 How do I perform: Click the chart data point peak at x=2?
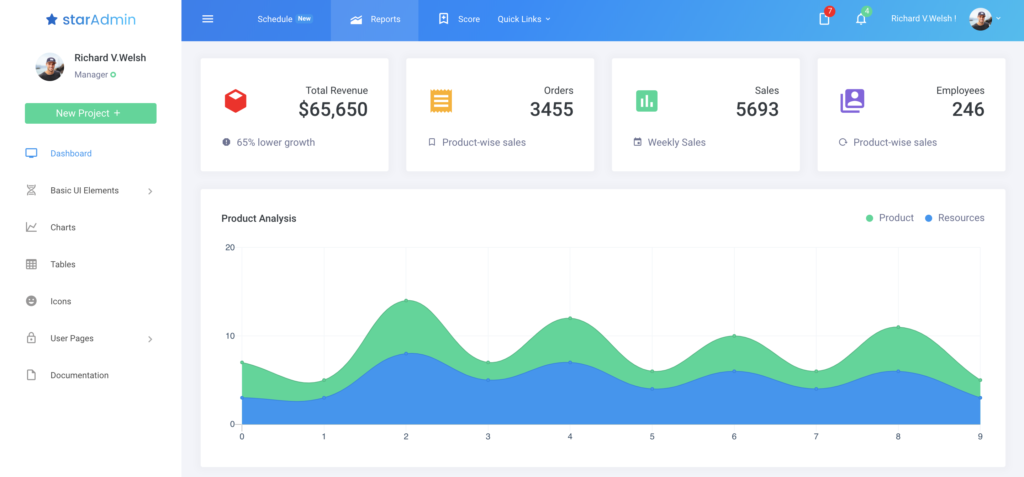(406, 300)
